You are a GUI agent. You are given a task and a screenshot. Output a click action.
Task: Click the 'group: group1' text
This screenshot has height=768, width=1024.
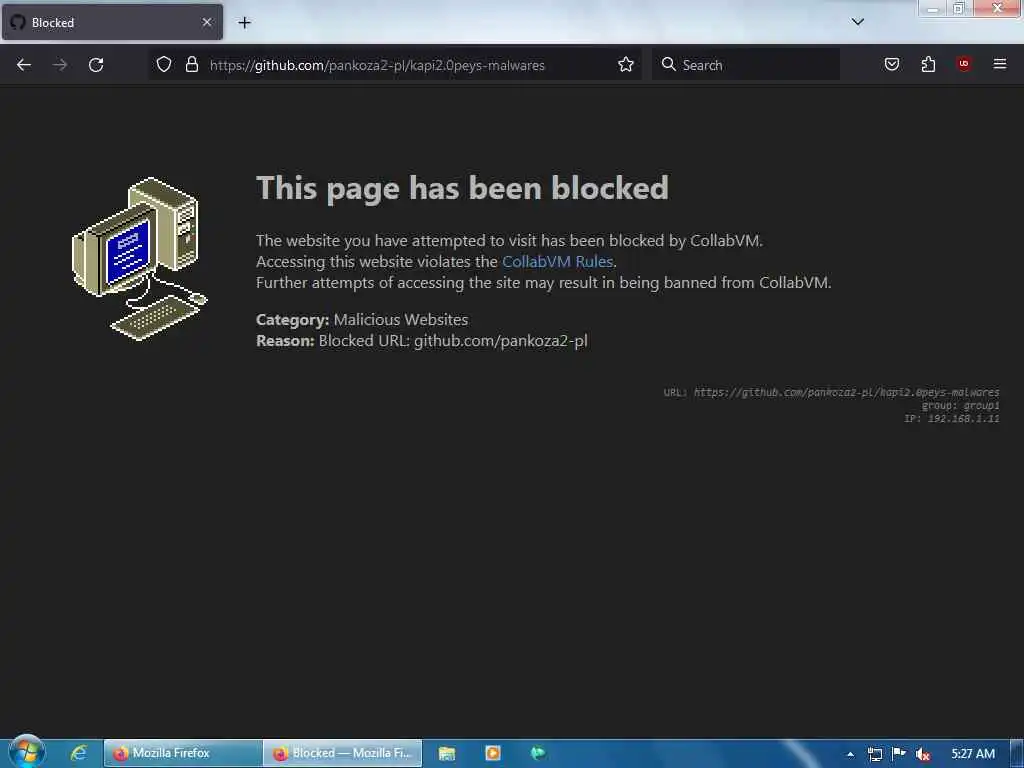[x=961, y=406]
